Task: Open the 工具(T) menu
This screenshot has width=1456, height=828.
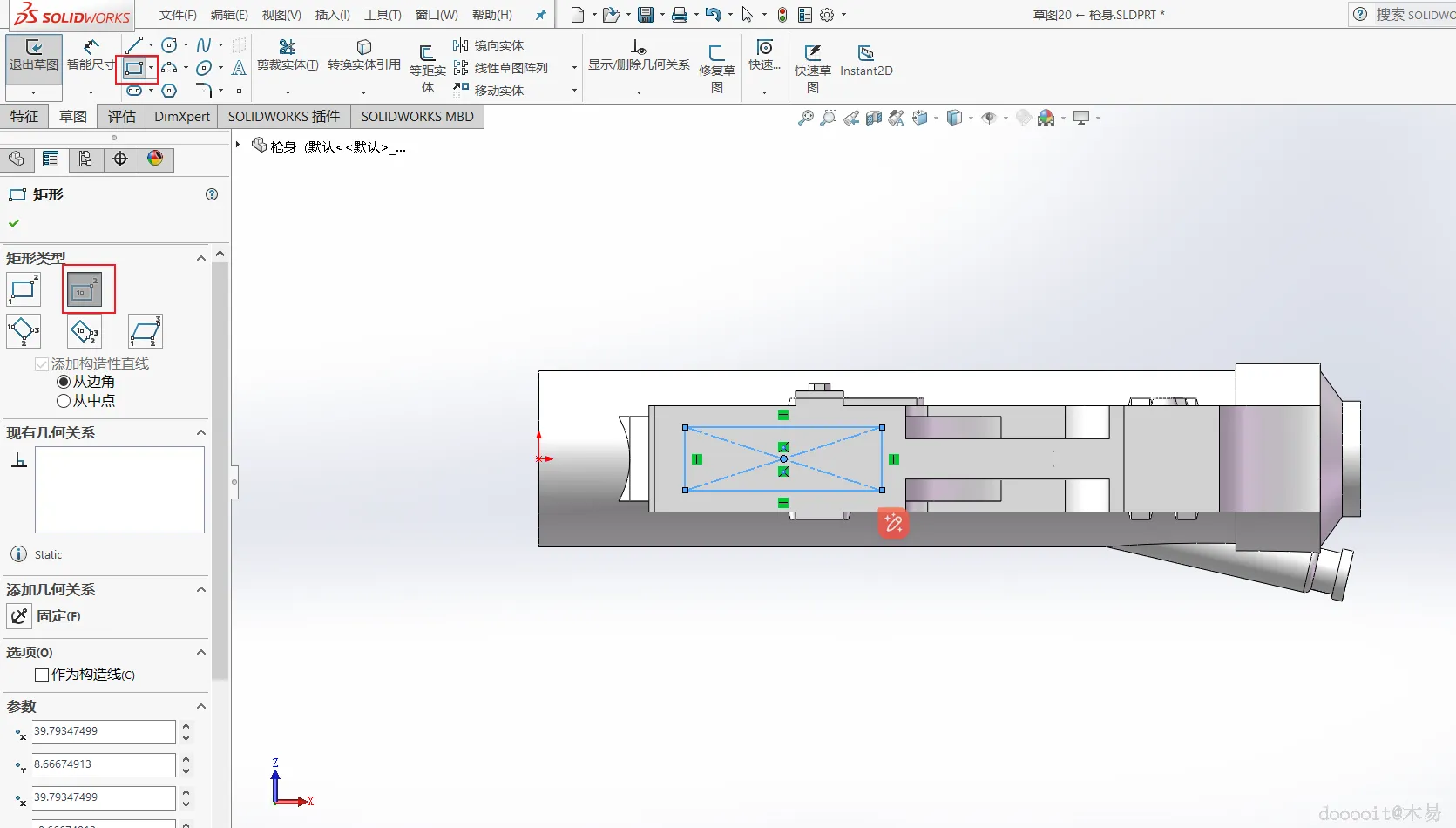Action: tap(383, 15)
